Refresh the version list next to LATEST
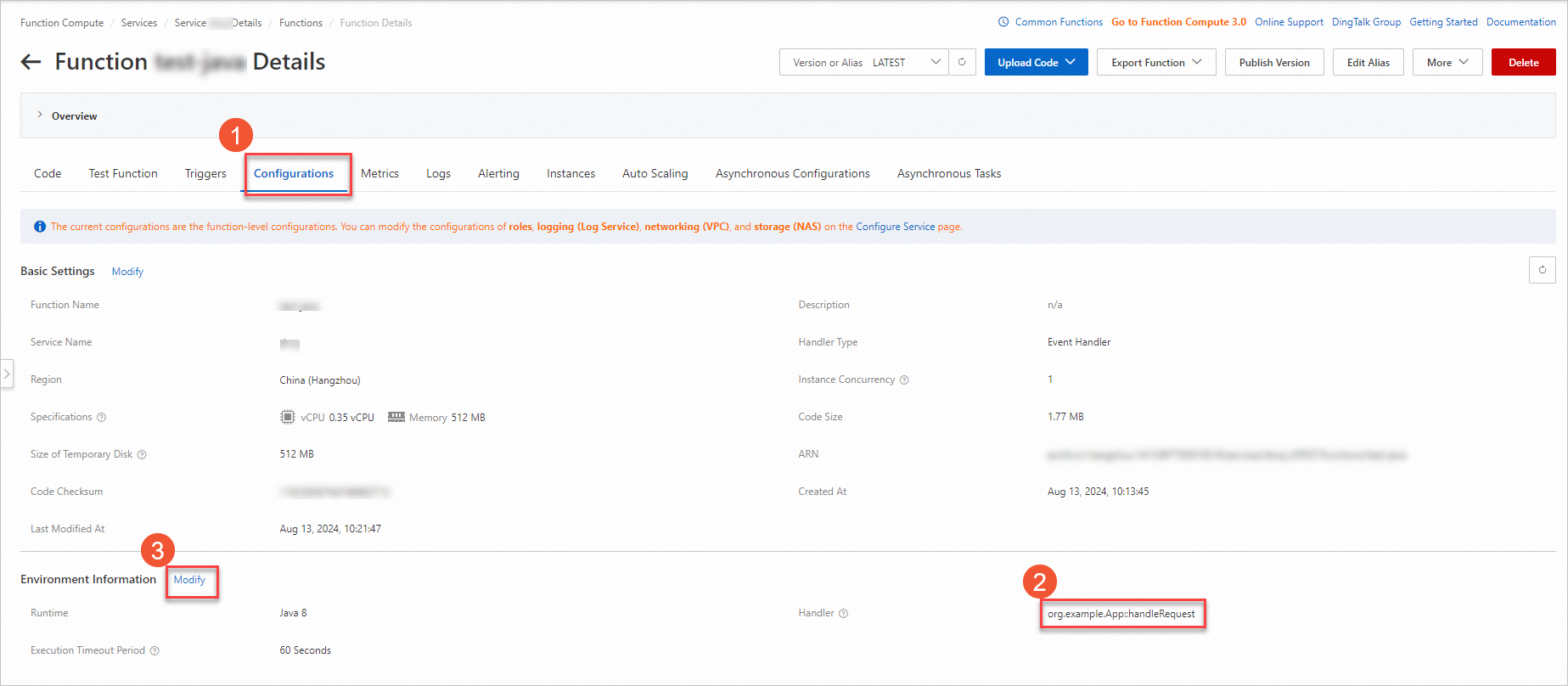Image resolution: width=1568 pixels, height=686 pixels. pyautogui.click(x=962, y=62)
